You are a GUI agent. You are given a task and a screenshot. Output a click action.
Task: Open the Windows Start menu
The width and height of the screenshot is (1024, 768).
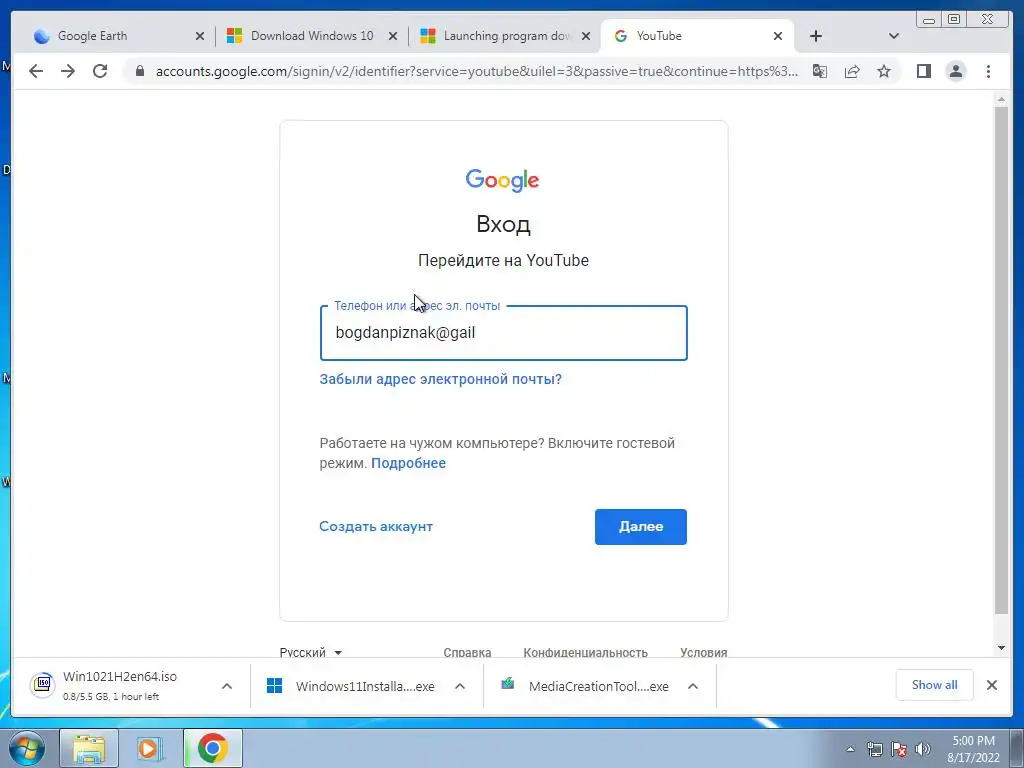pos(27,748)
